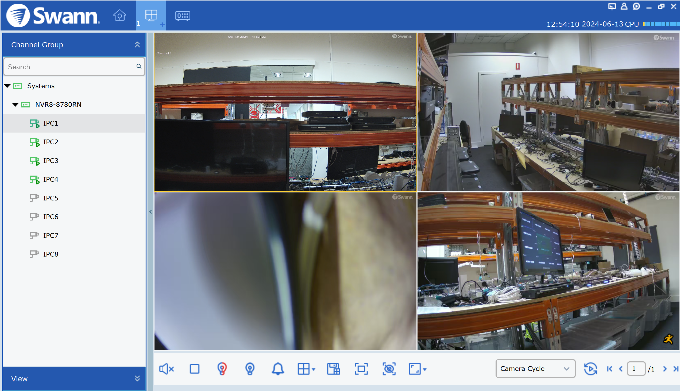Go to next page arrow
Image resolution: width=680 pixels, height=391 pixels.
pos(665,369)
